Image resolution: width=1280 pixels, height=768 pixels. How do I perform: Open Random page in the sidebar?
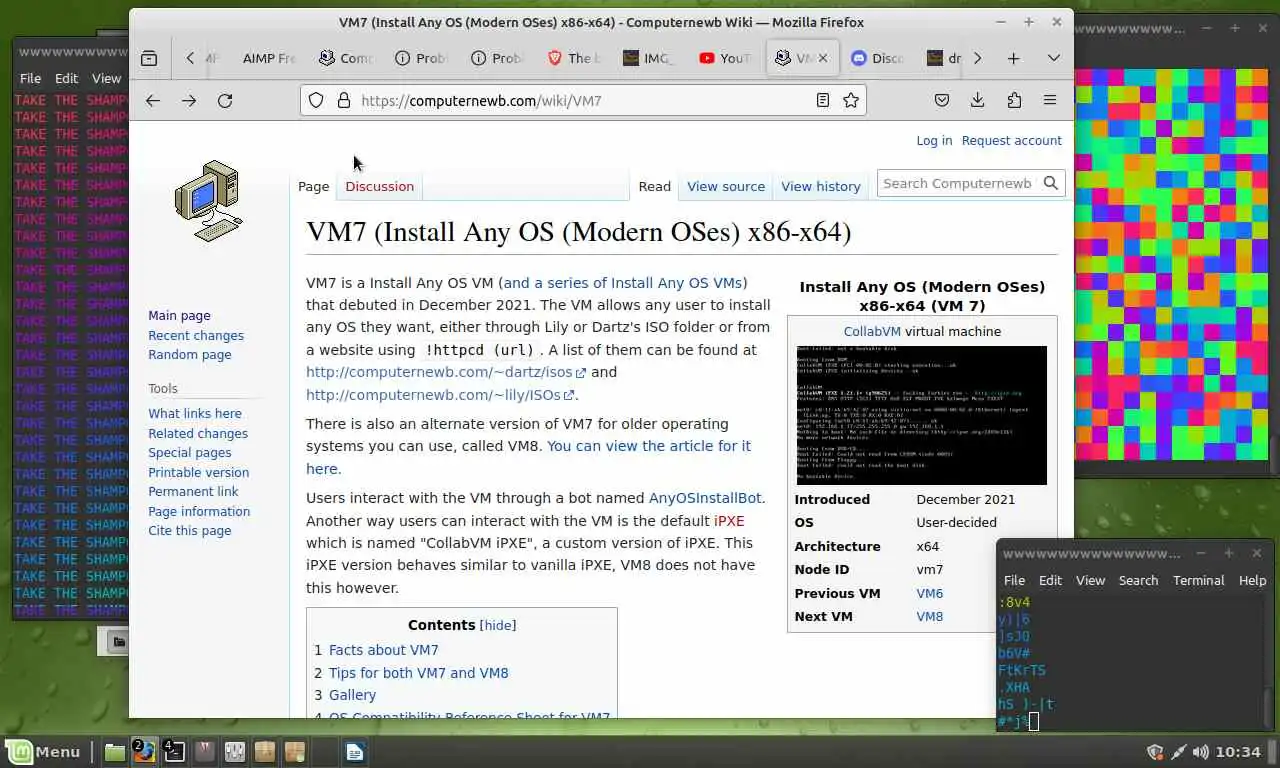click(189, 354)
